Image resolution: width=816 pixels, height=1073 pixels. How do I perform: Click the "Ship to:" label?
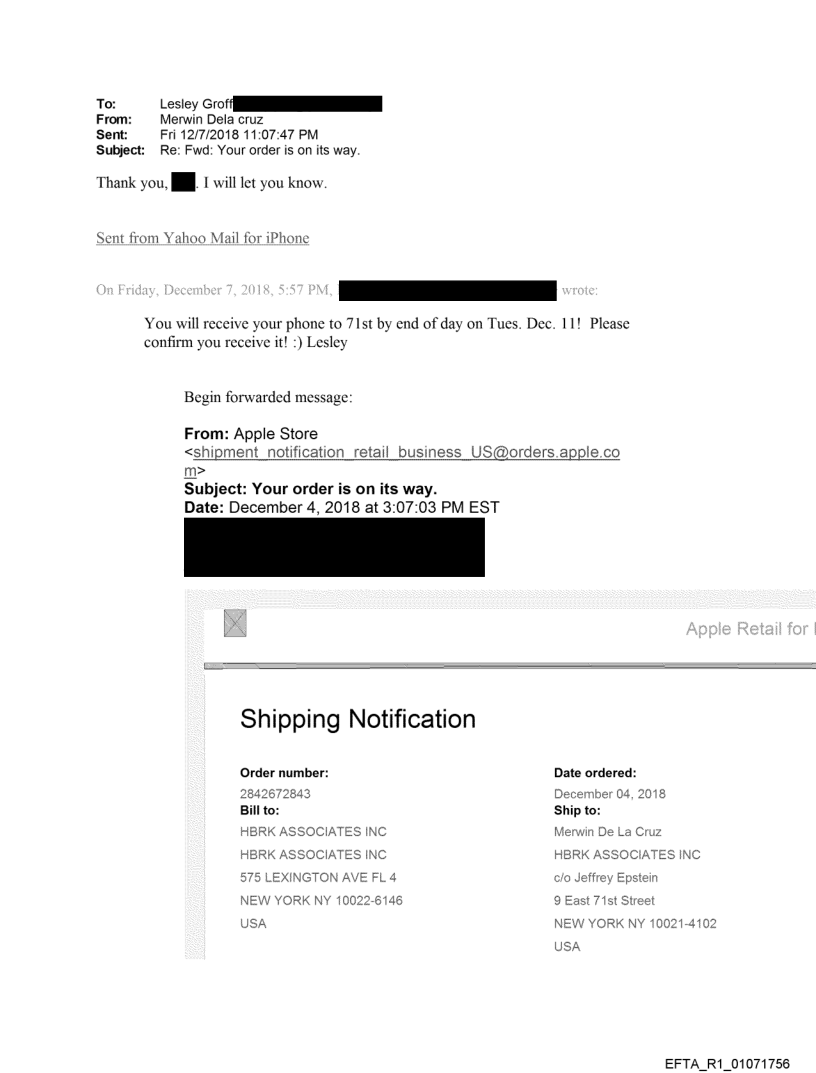tap(577, 811)
